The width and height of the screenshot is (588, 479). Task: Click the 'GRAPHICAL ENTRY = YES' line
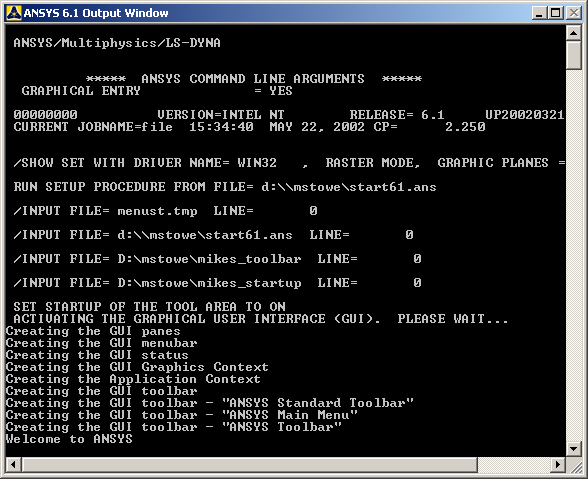coord(157,91)
